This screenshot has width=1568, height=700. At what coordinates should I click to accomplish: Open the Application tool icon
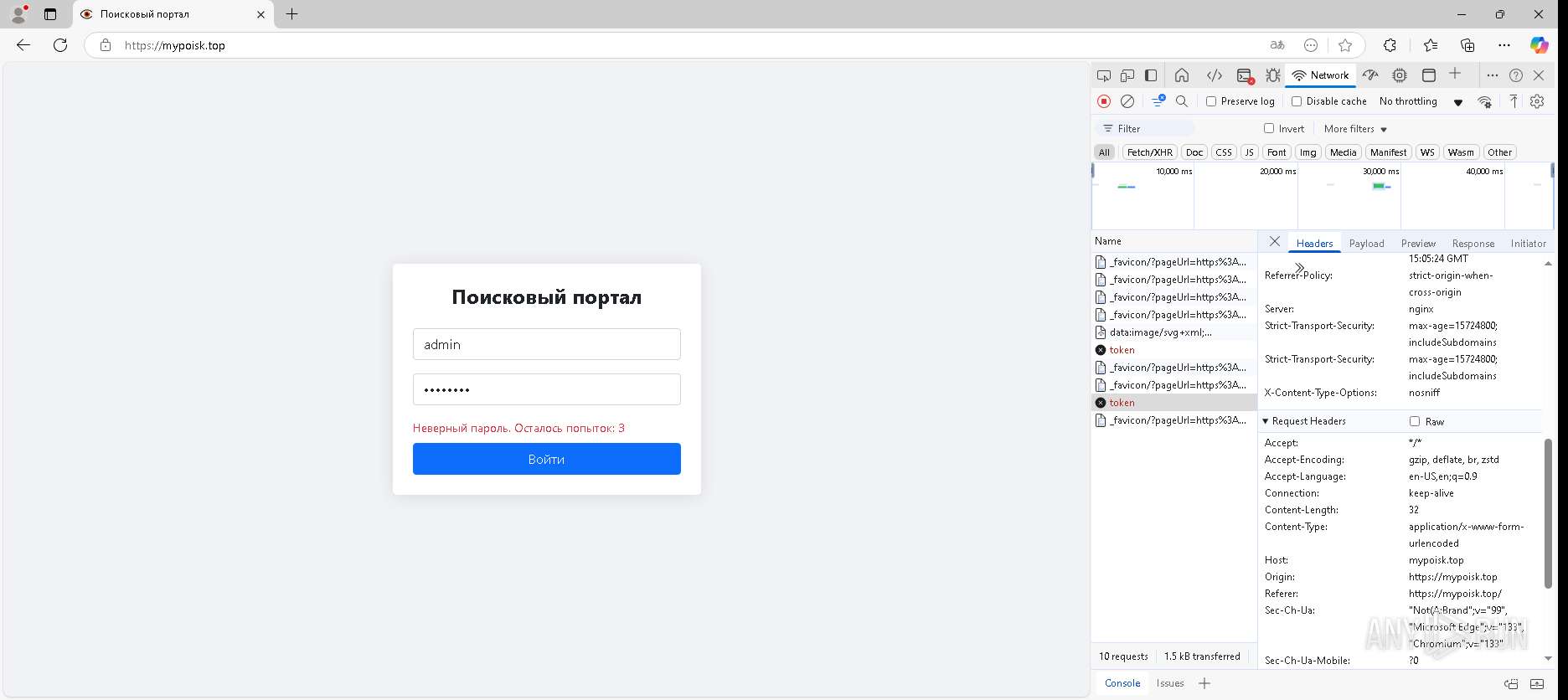point(1429,75)
